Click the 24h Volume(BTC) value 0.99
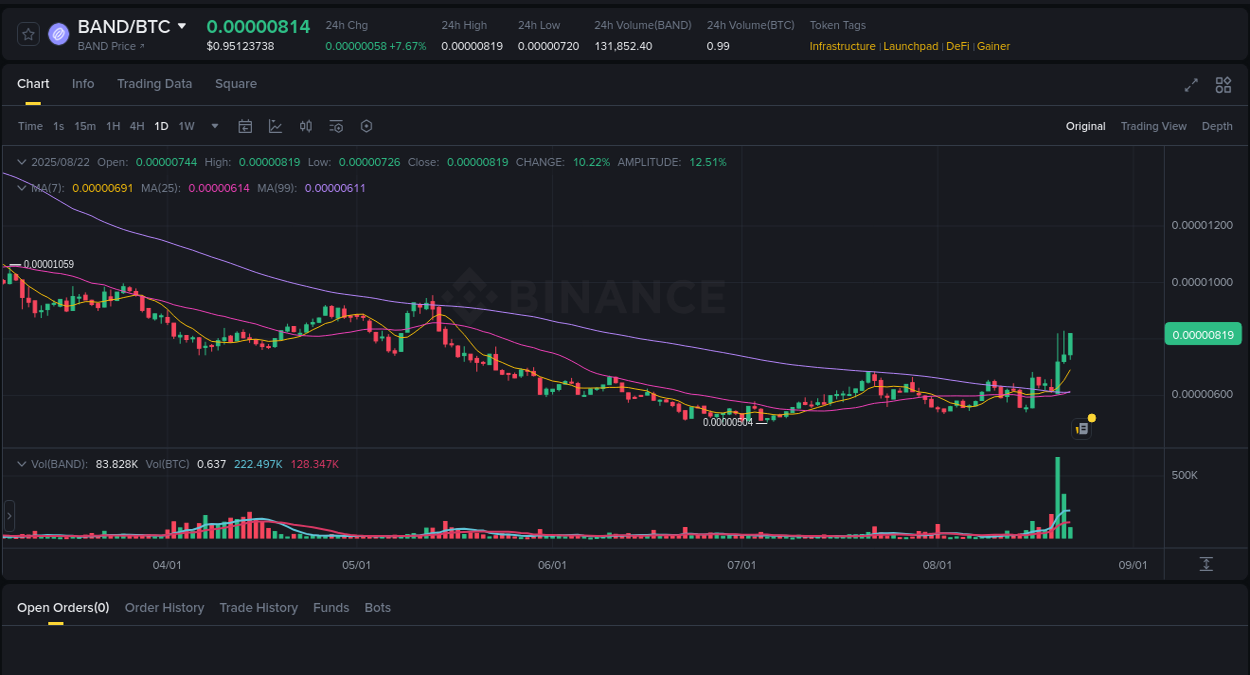1250x675 pixels. [716, 46]
